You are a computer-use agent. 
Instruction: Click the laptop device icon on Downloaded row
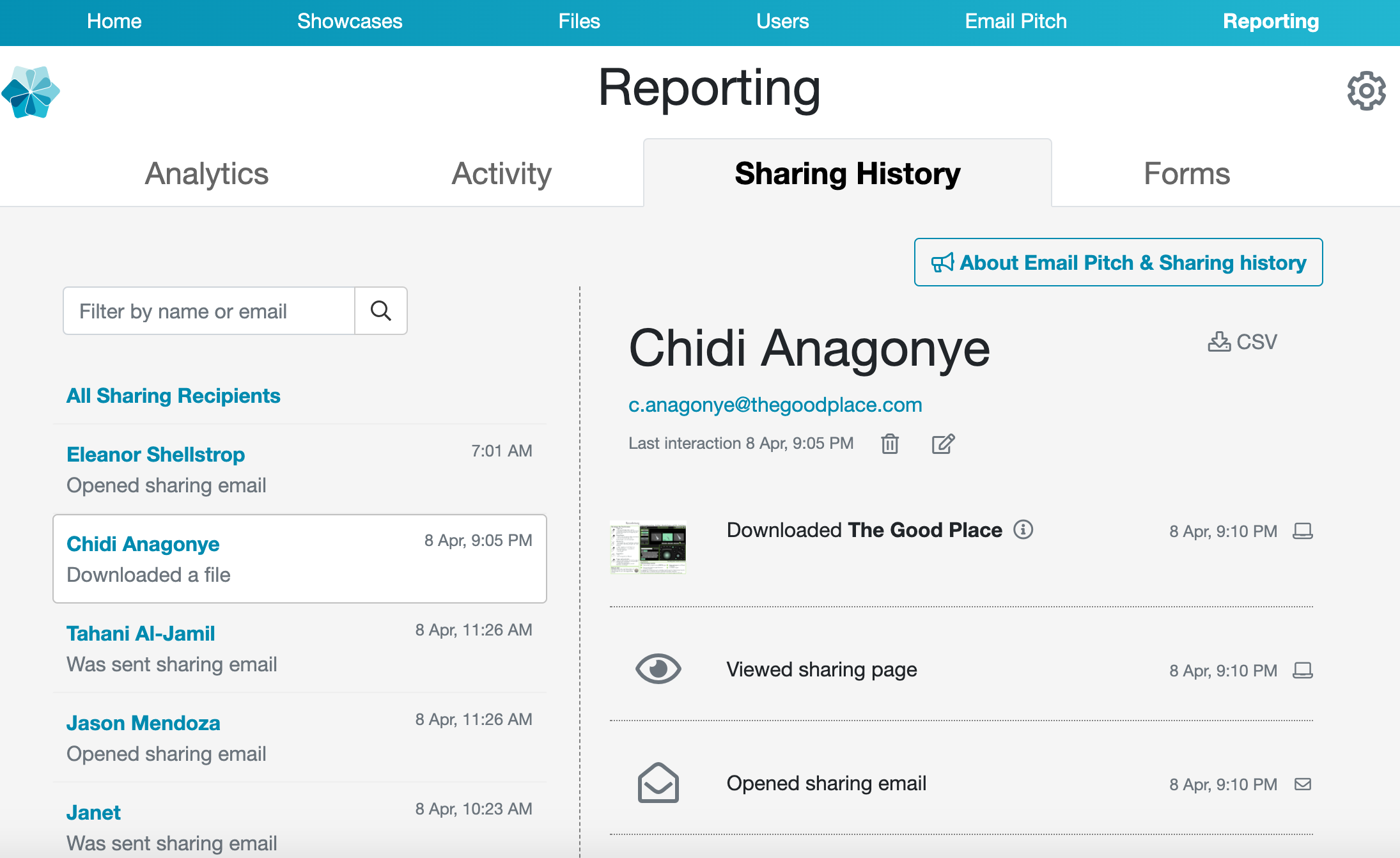(x=1302, y=531)
